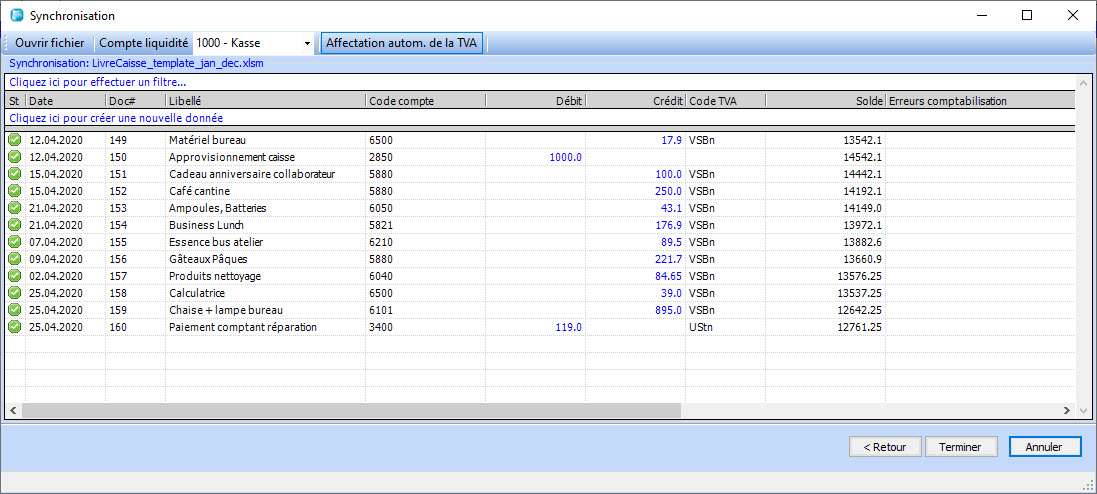The image size is (1097, 494).
Task: Click green check icon for Gâteaux Pâques
Action: pyautogui.click(x=14, y=259)
